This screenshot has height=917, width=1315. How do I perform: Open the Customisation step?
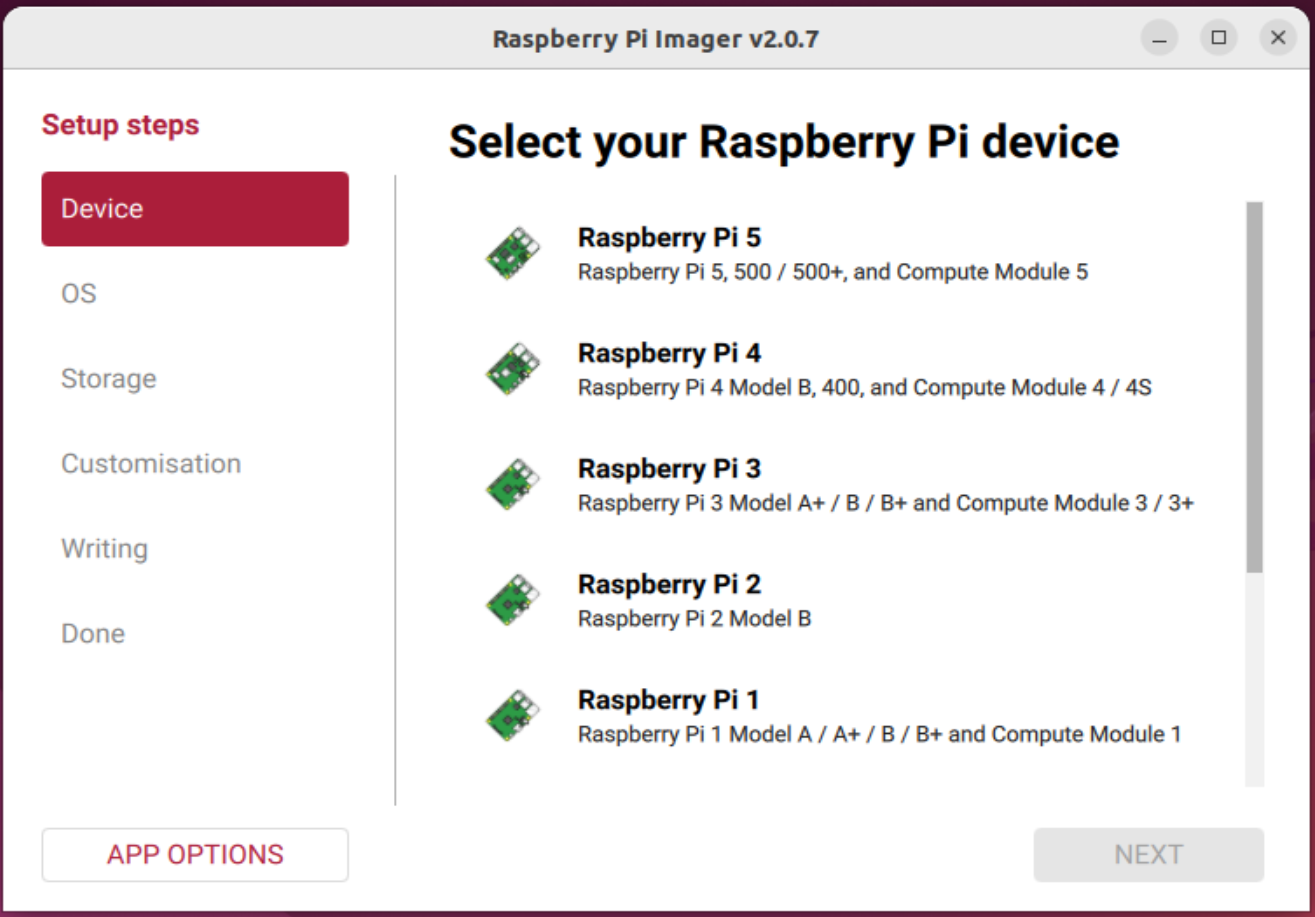click(151, 464)
